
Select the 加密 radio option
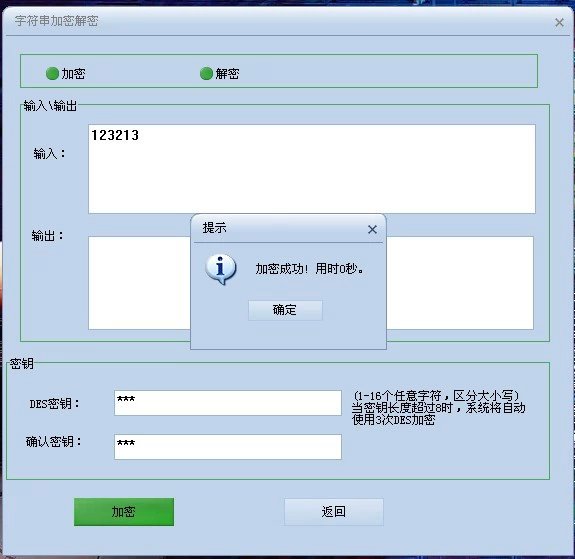point(52,73)
